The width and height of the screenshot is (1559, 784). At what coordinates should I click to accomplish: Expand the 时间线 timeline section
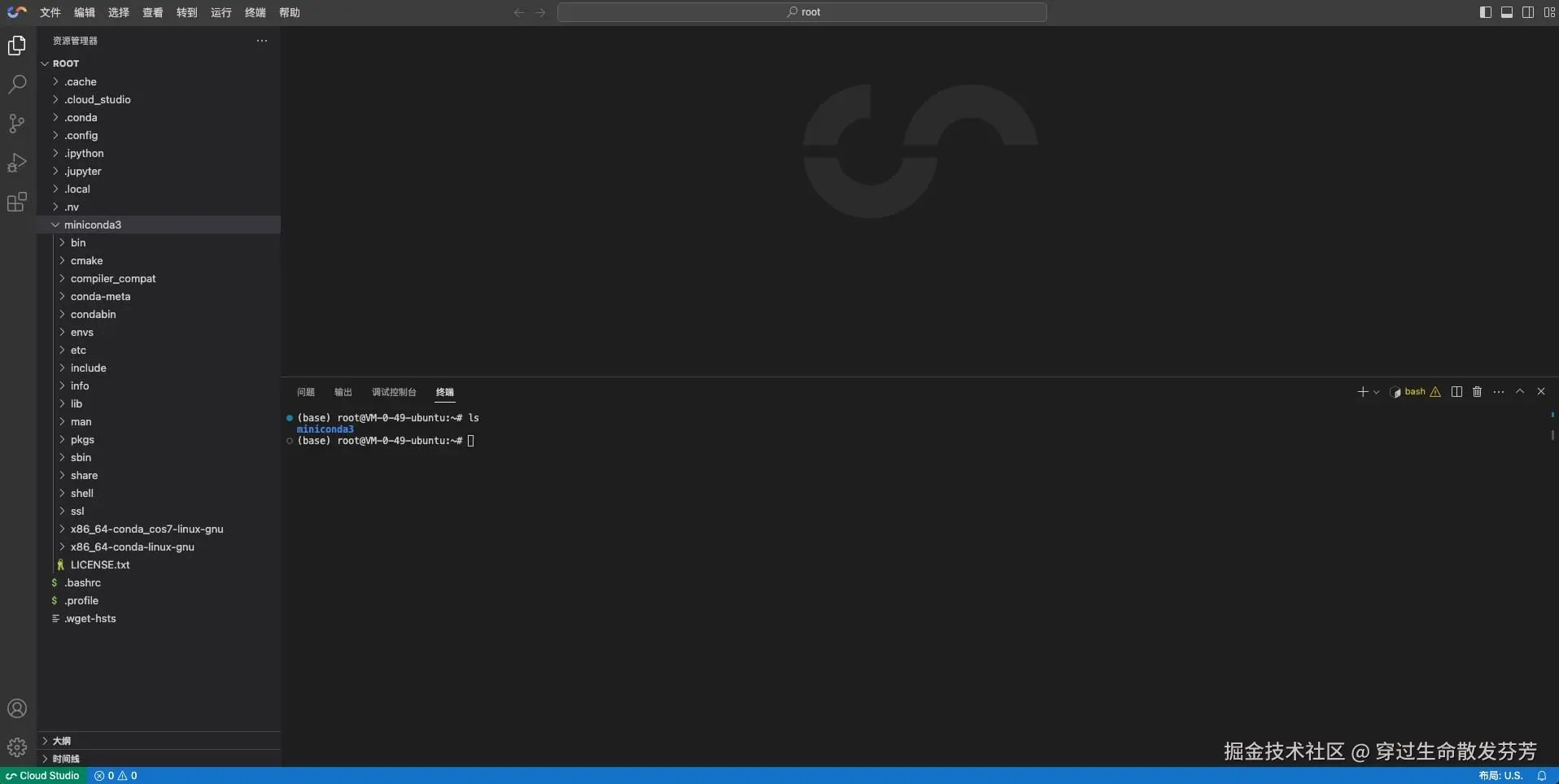point(159,759)
